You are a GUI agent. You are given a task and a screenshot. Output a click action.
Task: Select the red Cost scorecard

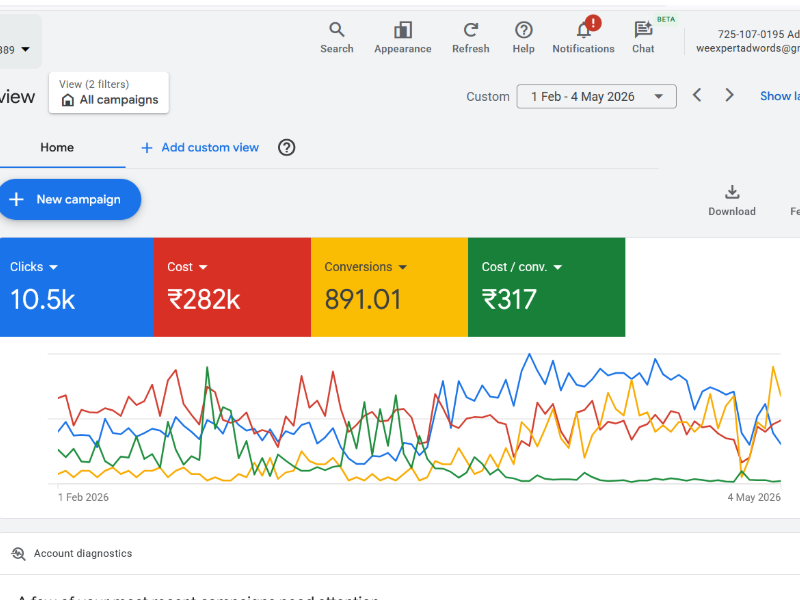(x=232, y=287)
